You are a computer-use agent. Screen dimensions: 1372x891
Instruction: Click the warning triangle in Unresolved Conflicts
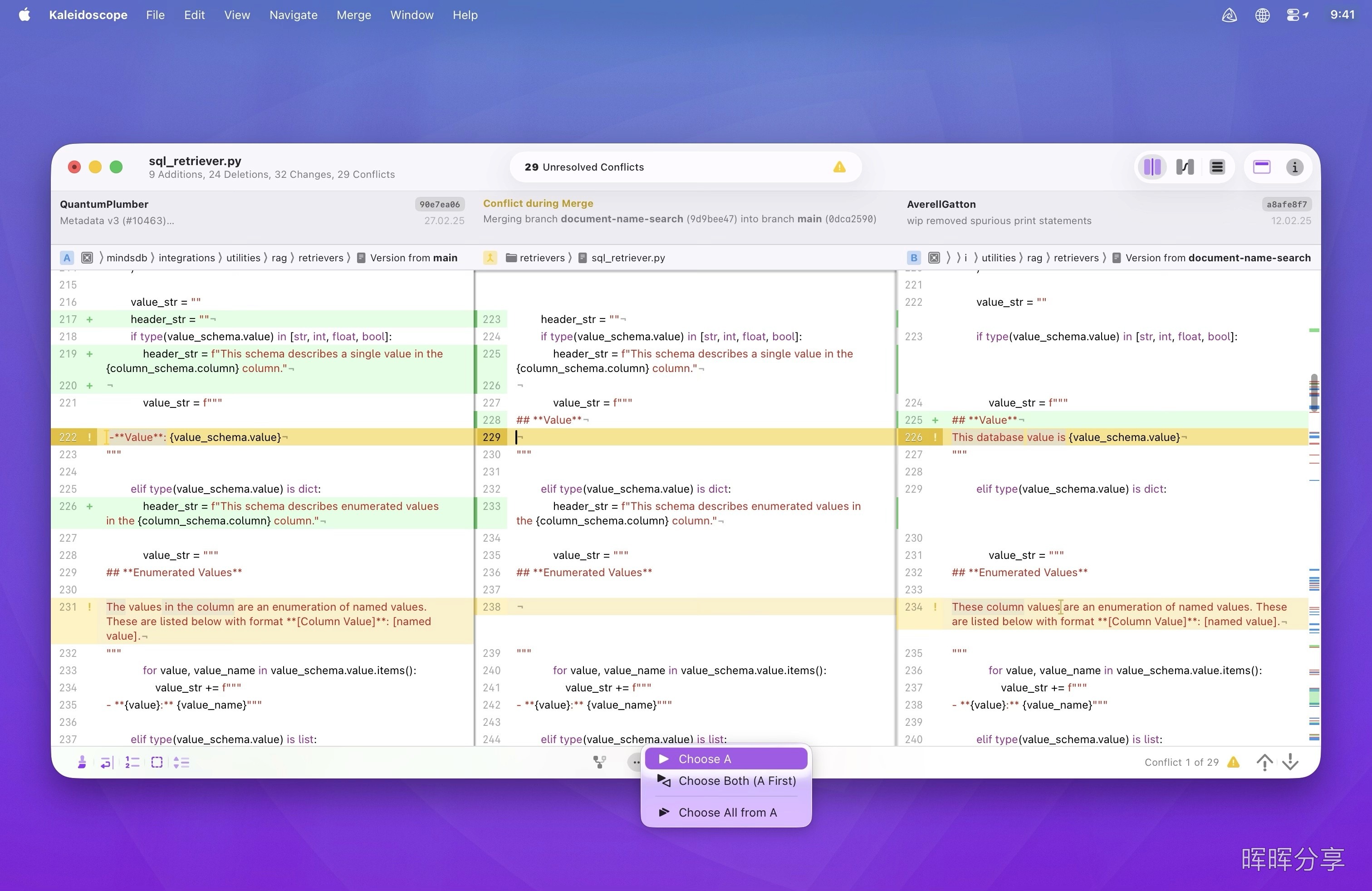coord(839,167)
